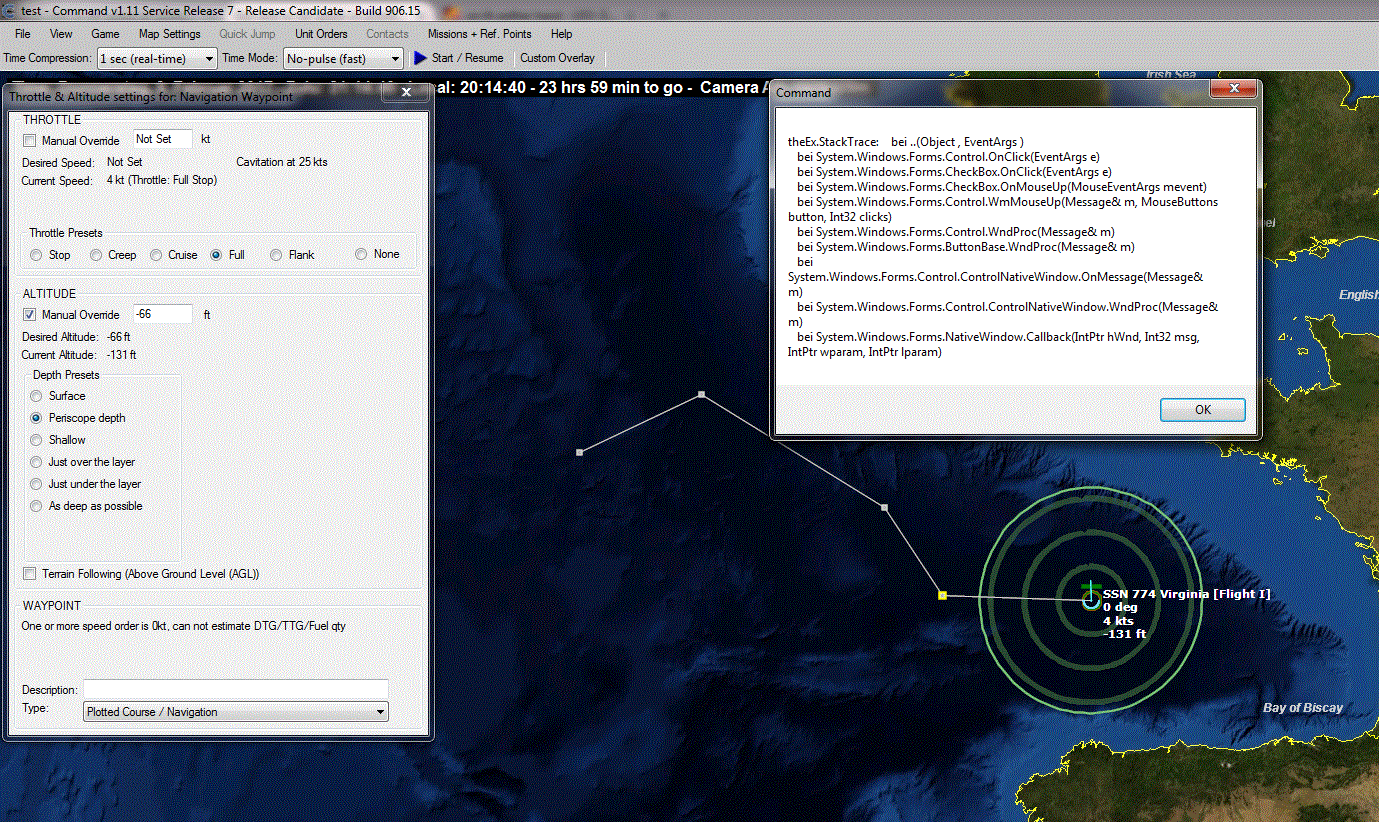Click the Desired Altitude -66 ft value
The width and height of the screenshot is (1379, 822).
(119, 337)
